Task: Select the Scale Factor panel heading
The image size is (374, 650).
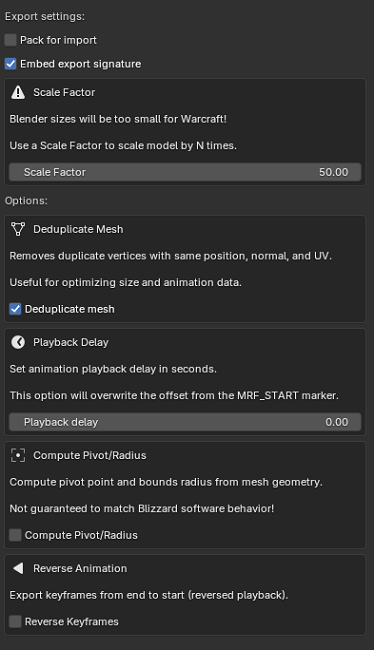Action: click(64, 92)
